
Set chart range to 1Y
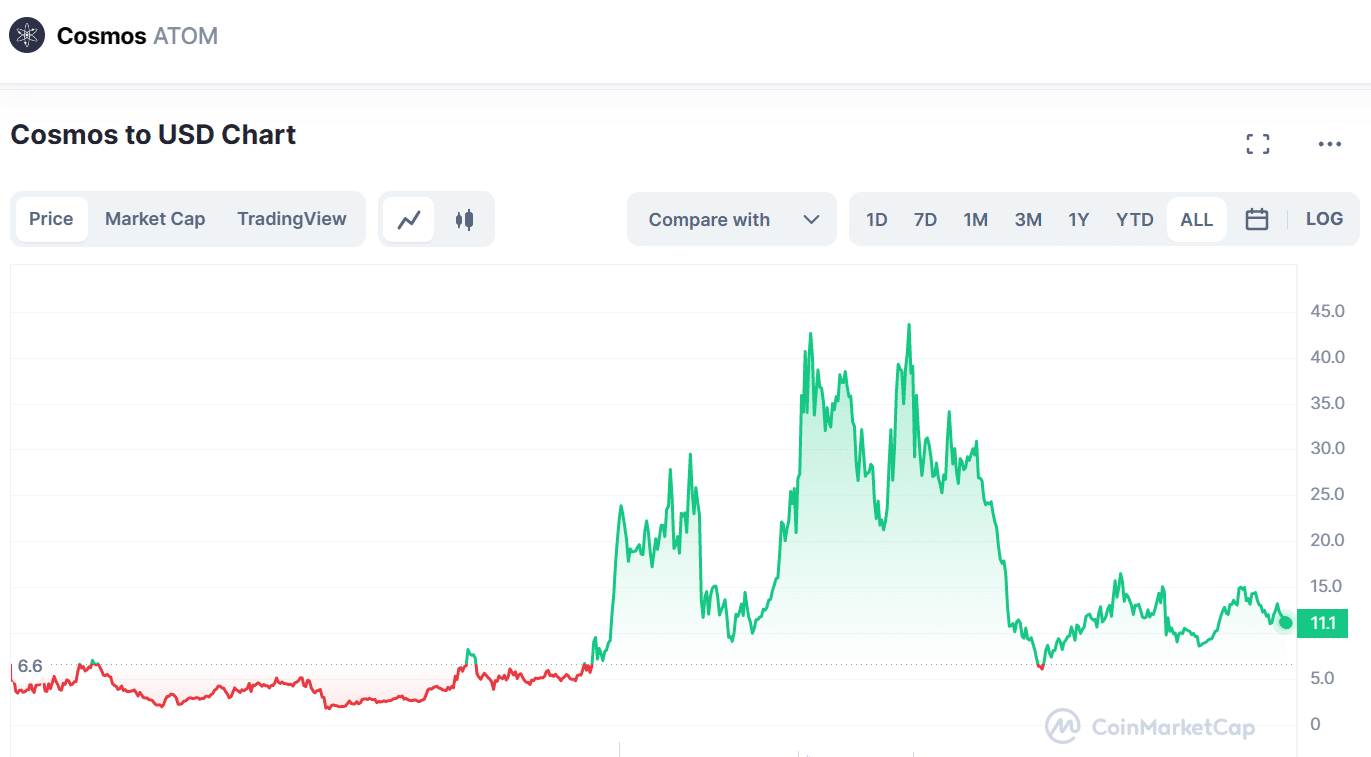click(1078, 220)
